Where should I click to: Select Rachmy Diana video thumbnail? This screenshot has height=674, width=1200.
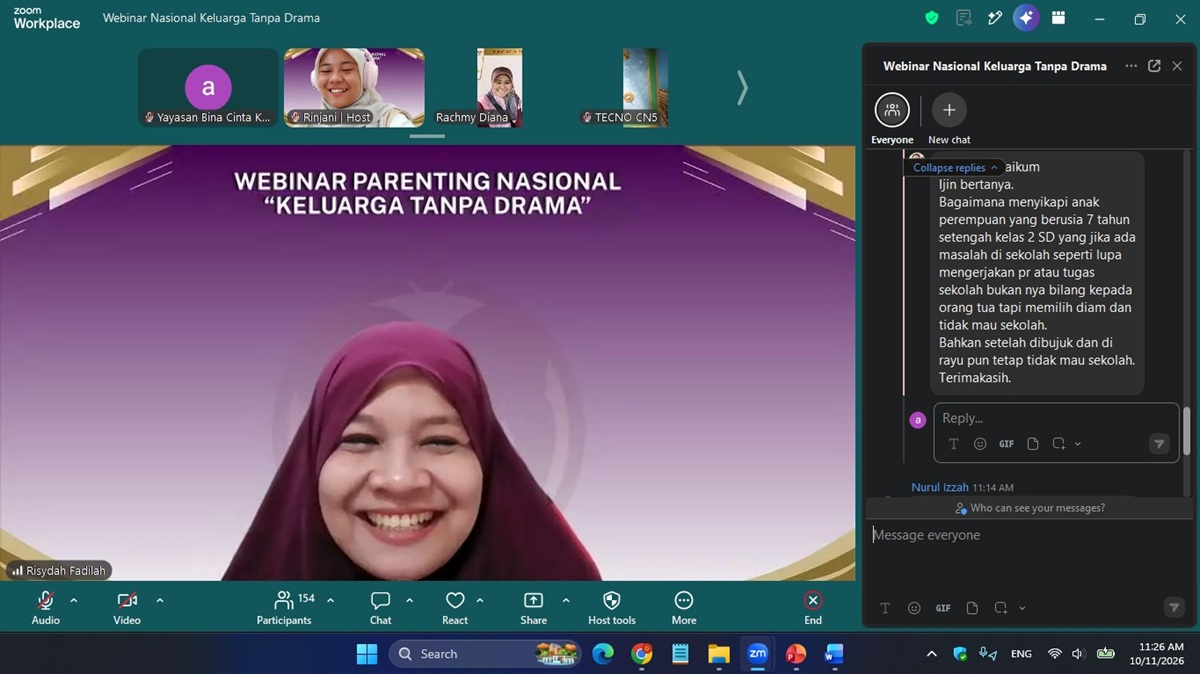pos(499,88)
